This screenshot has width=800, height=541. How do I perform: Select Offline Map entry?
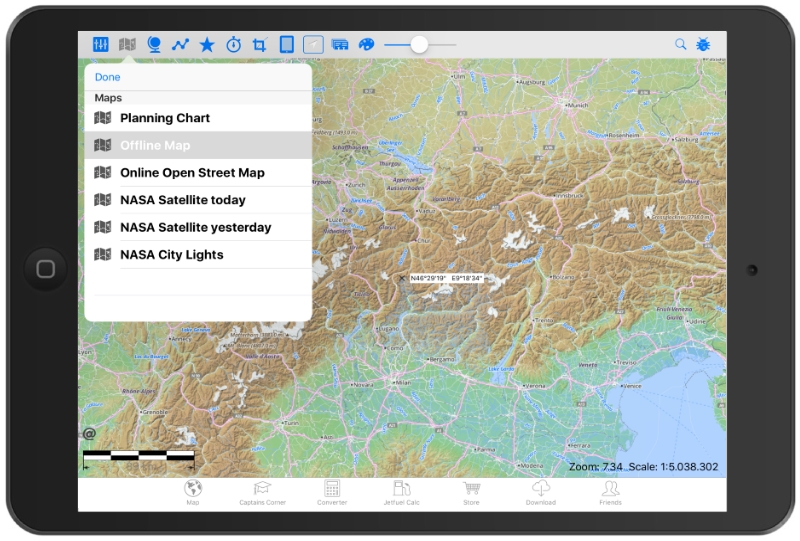point(198,145)
